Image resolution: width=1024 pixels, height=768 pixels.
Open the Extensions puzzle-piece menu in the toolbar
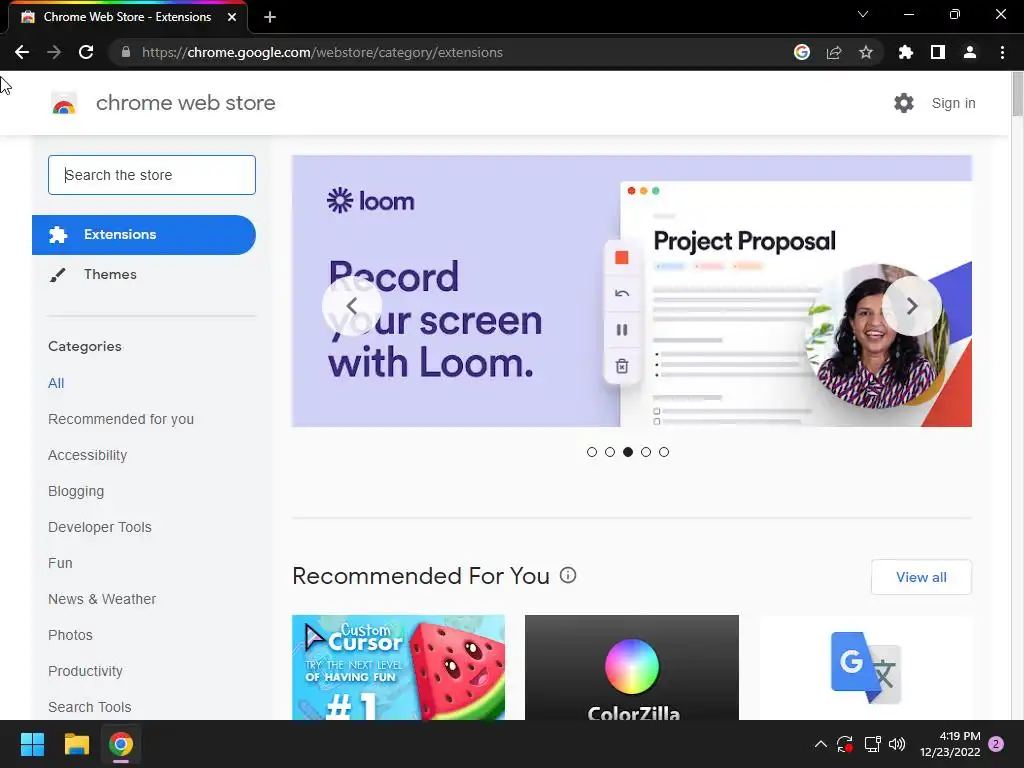905,52
